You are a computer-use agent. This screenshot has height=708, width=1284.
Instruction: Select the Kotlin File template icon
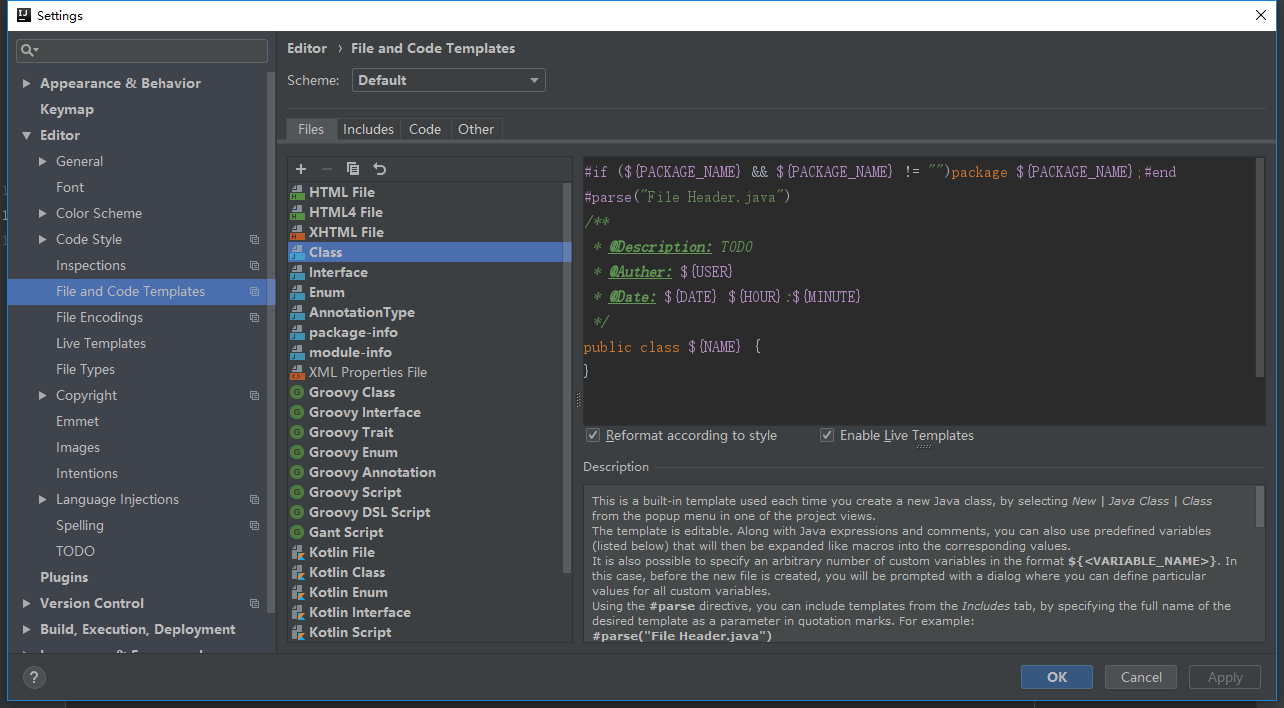pyautogui.click(x=297, y=552)
